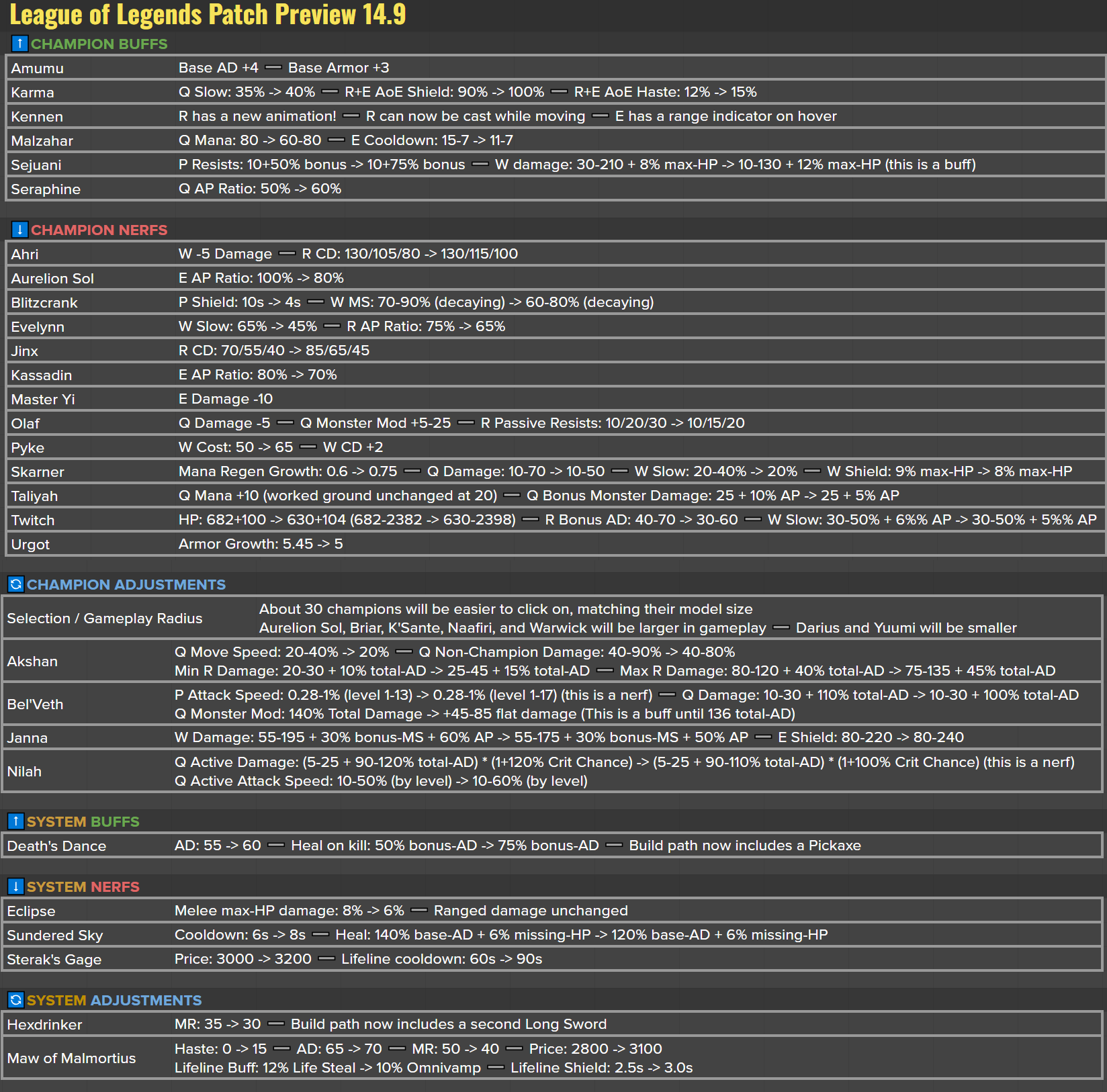The height and width of the screenshot is (1092, 1107).
Task: Click the refresh icon beside Champion Adjustments
Action: pyautogui.click(x=15, y=584)
